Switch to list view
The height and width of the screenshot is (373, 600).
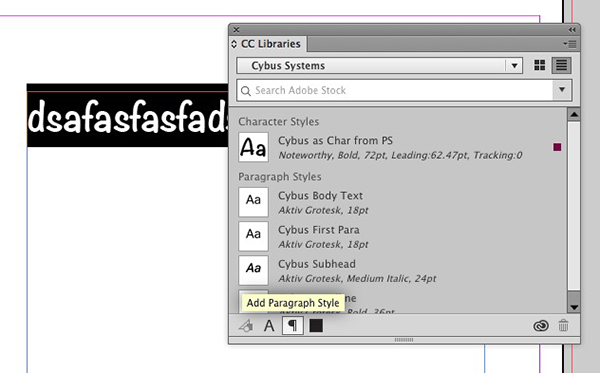[561, 65]
